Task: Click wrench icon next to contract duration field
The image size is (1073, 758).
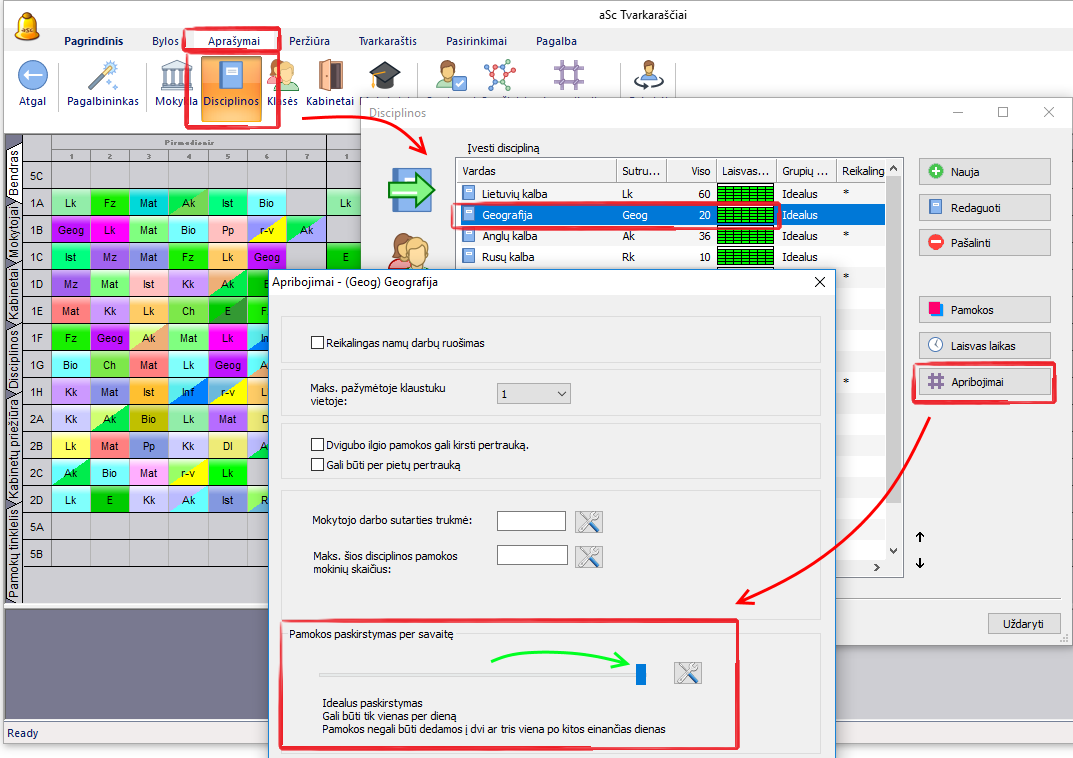Action: [589, 521]
